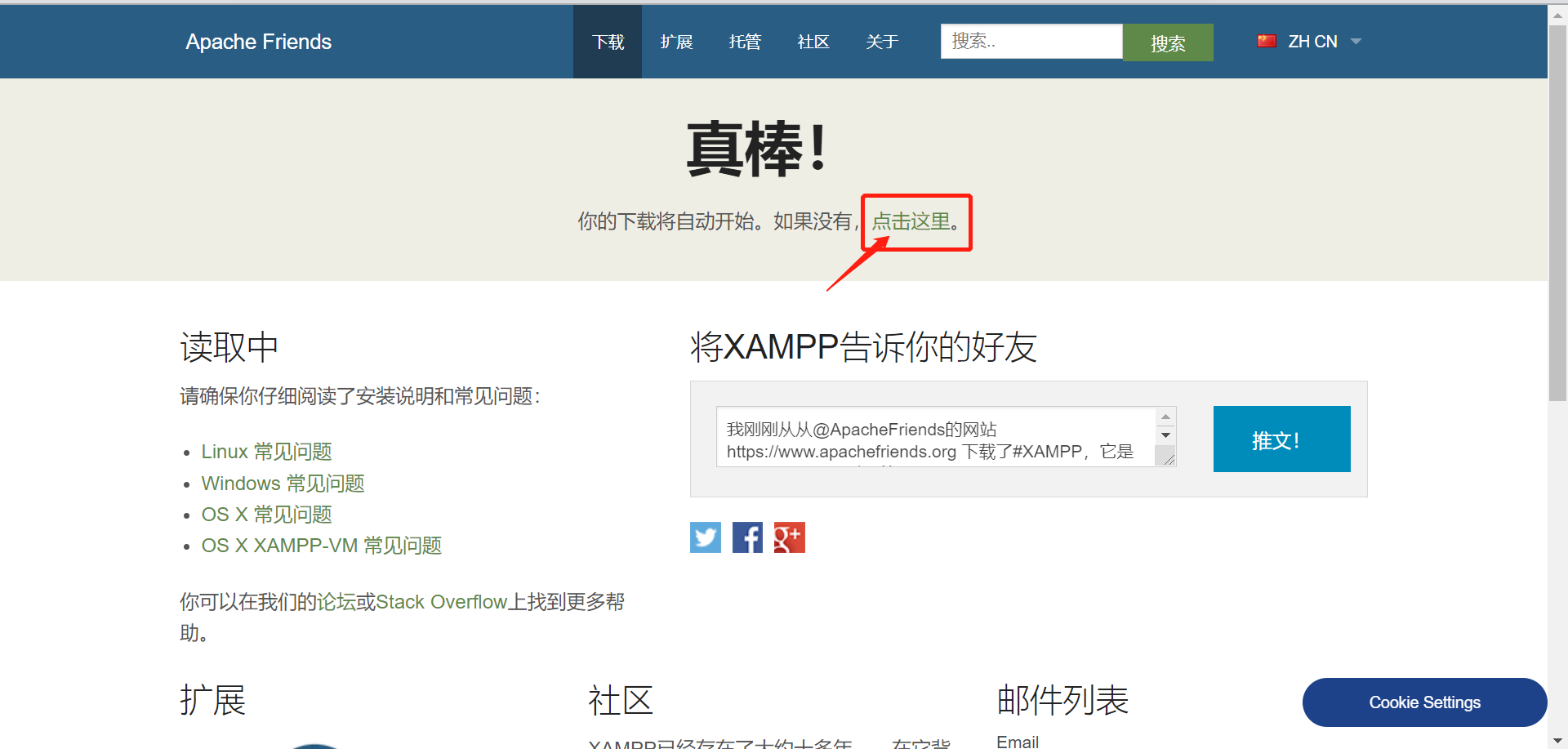
Task: Open the Windows 常见问题 link
Action: [282, 483]
